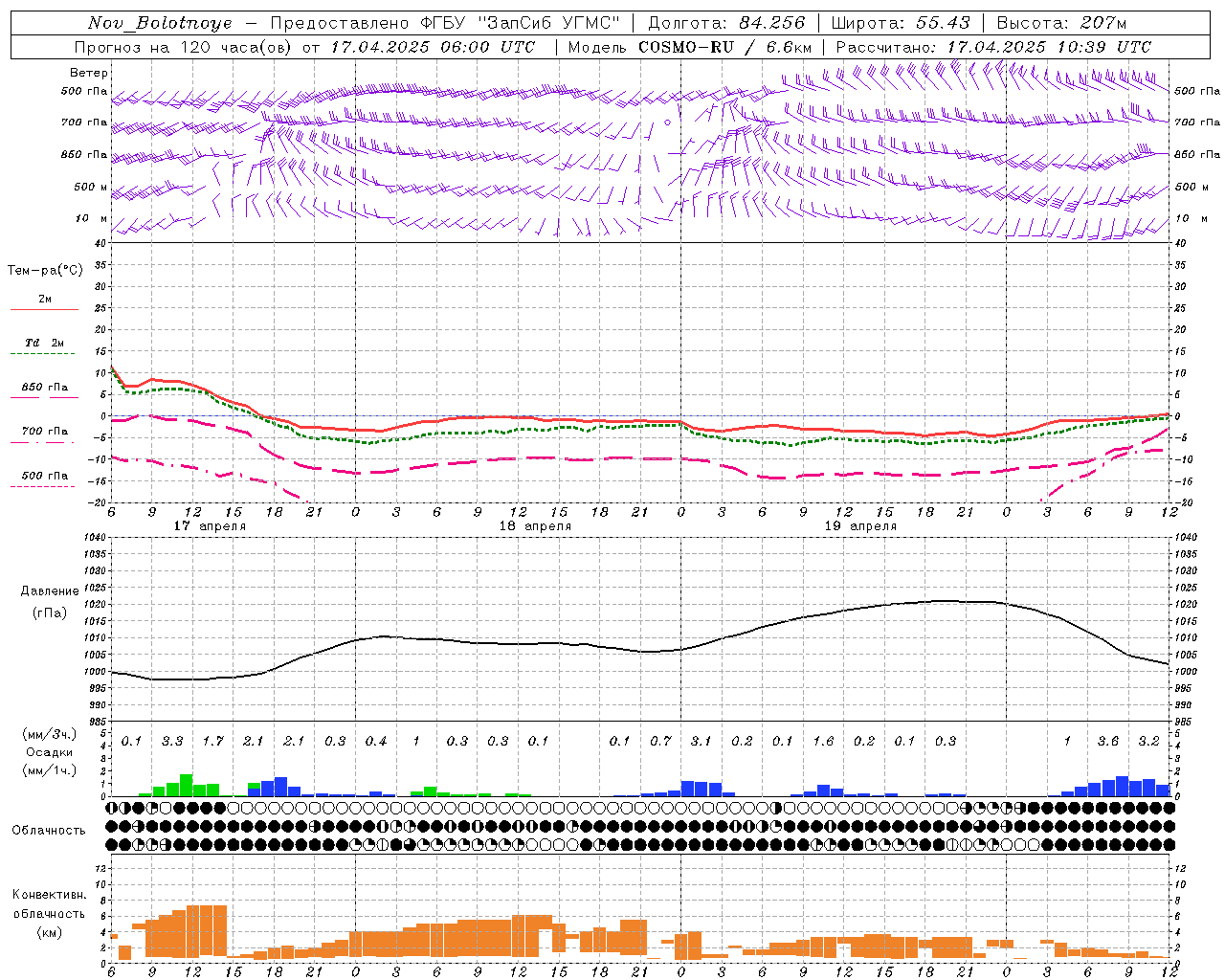Click the 500 гПа temperature legend entry
1225x980 pixels.
(x=45, y=476)
